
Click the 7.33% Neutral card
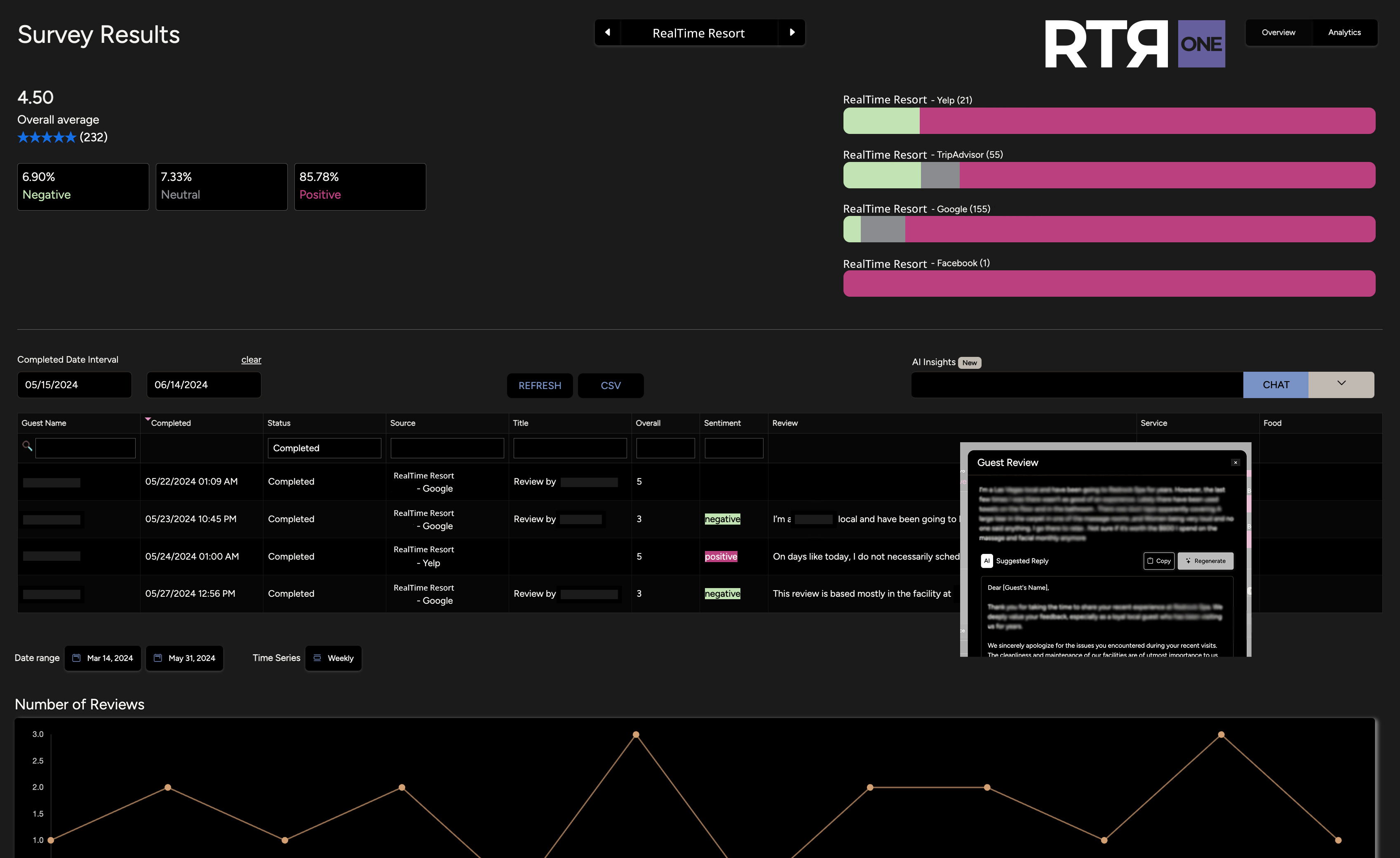point(222,187)
